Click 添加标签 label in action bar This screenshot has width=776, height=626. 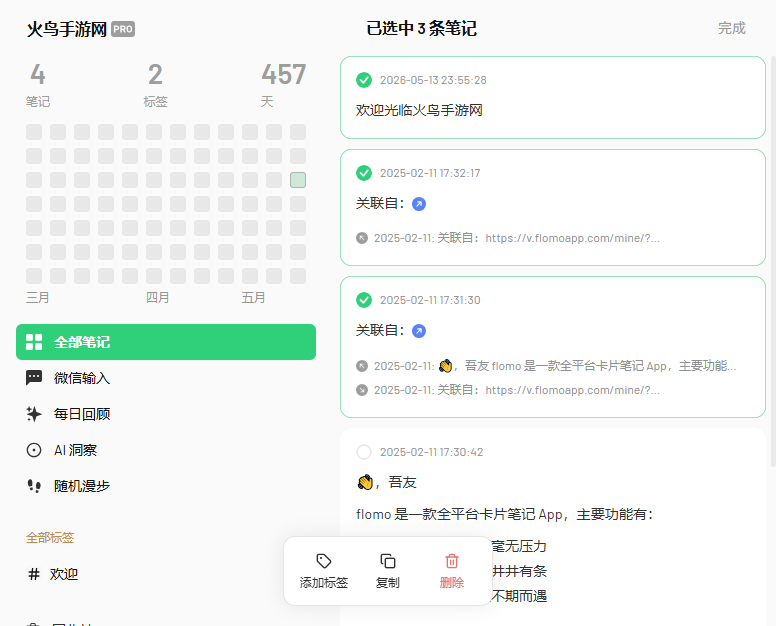coord(324,583)
